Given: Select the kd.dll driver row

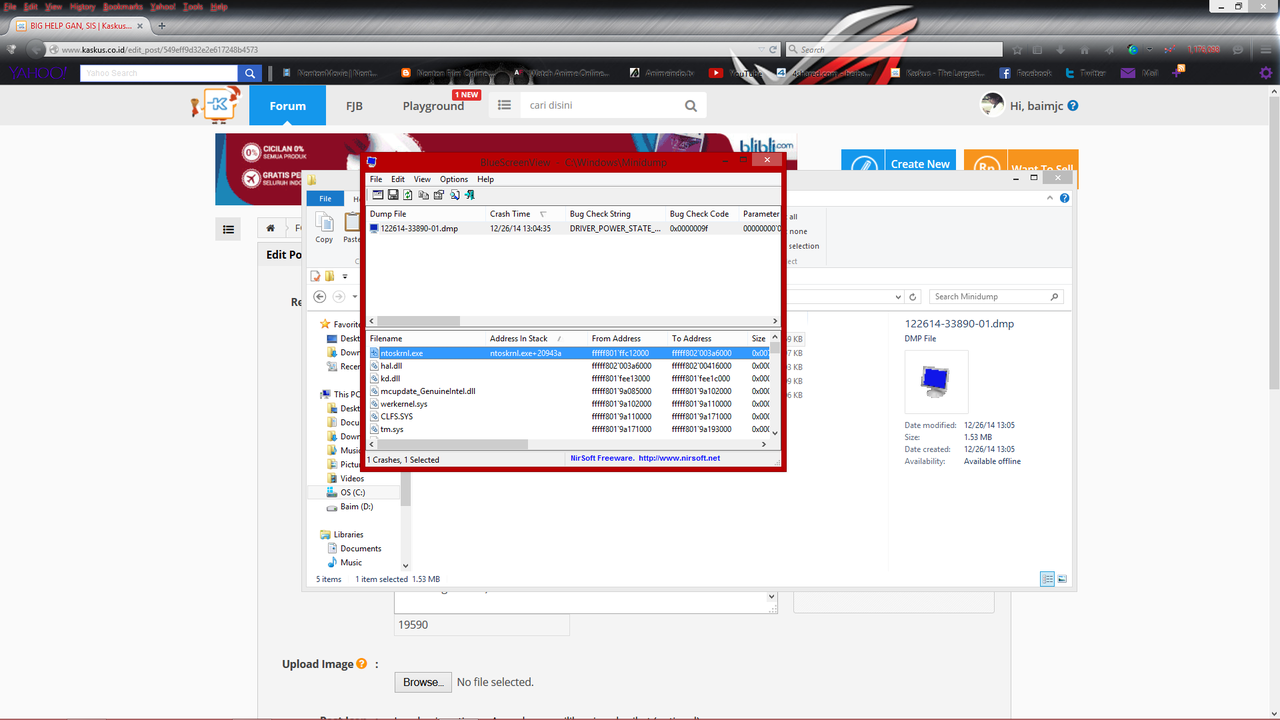Looking at the screenshot, I should [568, 379].
